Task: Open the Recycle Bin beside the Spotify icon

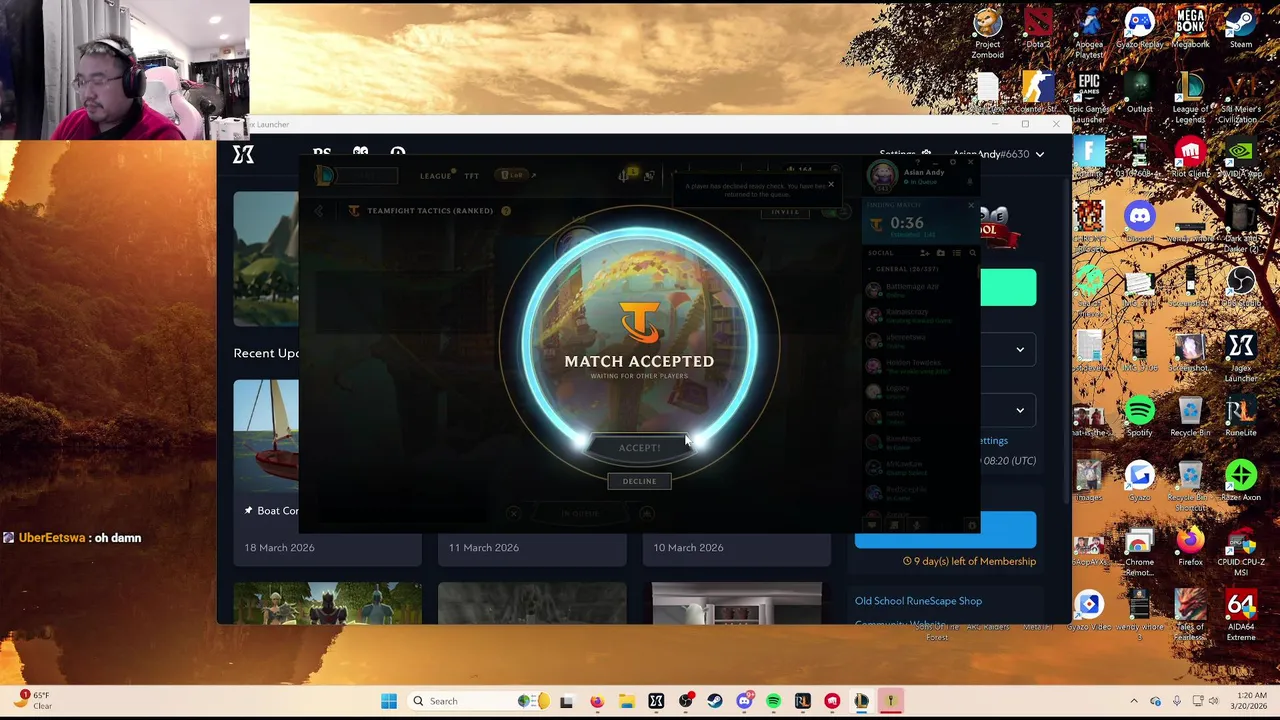Action: pyautogui.click(x=1190, y=416)
